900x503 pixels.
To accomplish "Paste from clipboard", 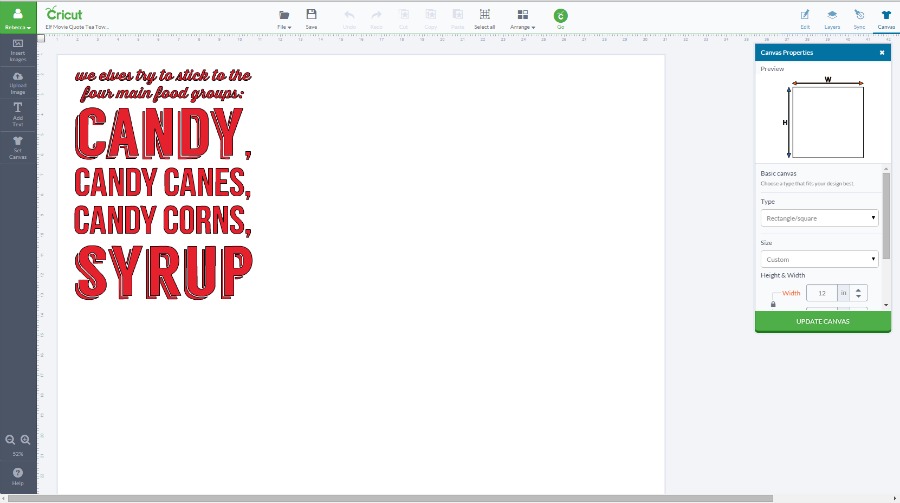I will (x=457, y=19).
